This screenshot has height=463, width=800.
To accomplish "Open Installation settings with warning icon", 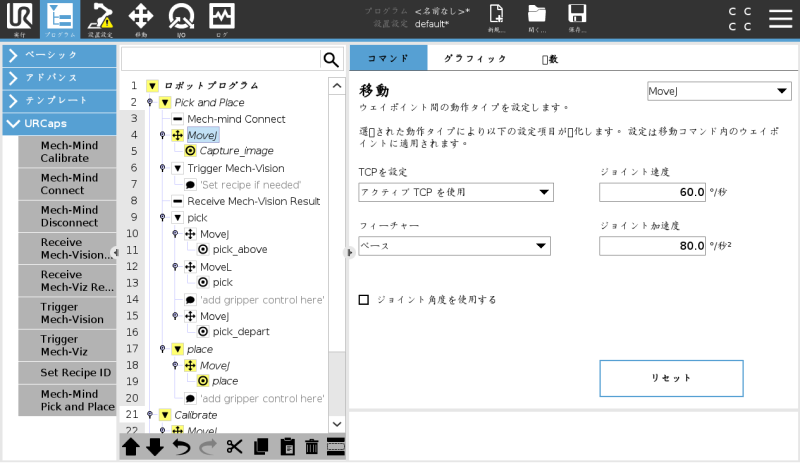I will pos(100,19).
